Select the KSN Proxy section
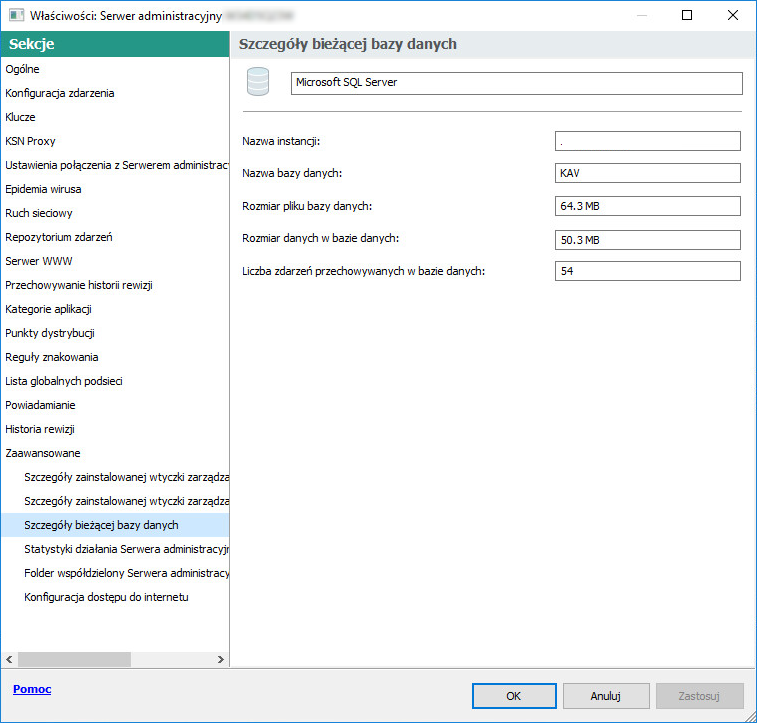The width and height of the screenshot is (757, 723). (30, 141)
